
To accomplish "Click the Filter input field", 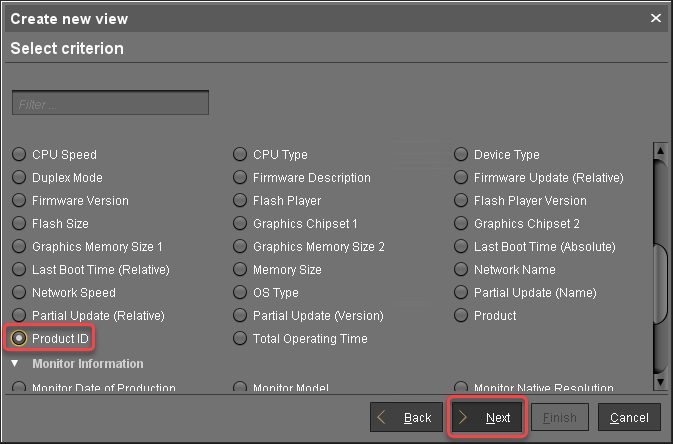I will tap(110, 103).
